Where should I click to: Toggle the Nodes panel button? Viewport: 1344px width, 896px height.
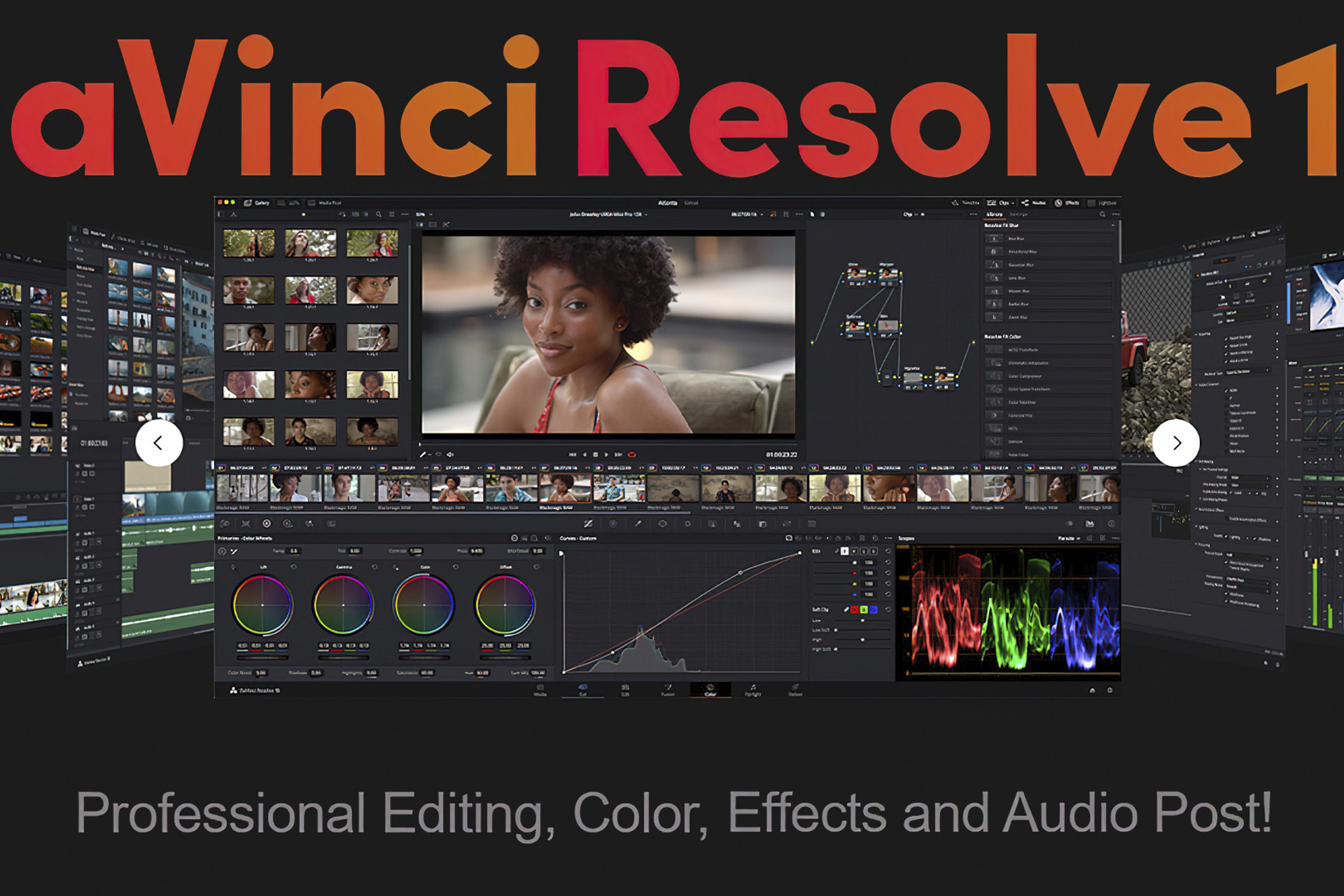(x=1034, y=202)
